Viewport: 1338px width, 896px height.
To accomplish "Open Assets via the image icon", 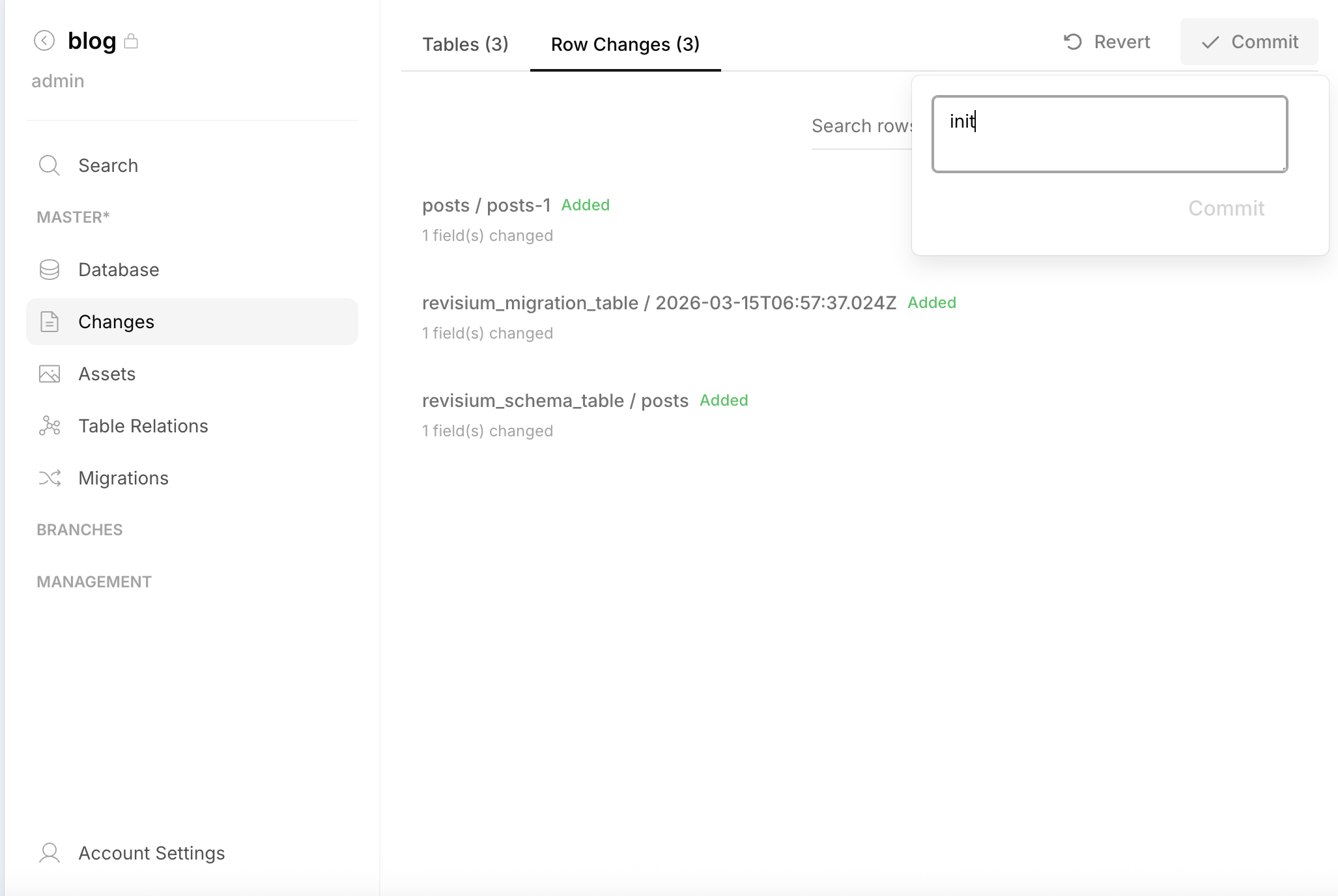I will pyautogui.click(x=49, y=373).
